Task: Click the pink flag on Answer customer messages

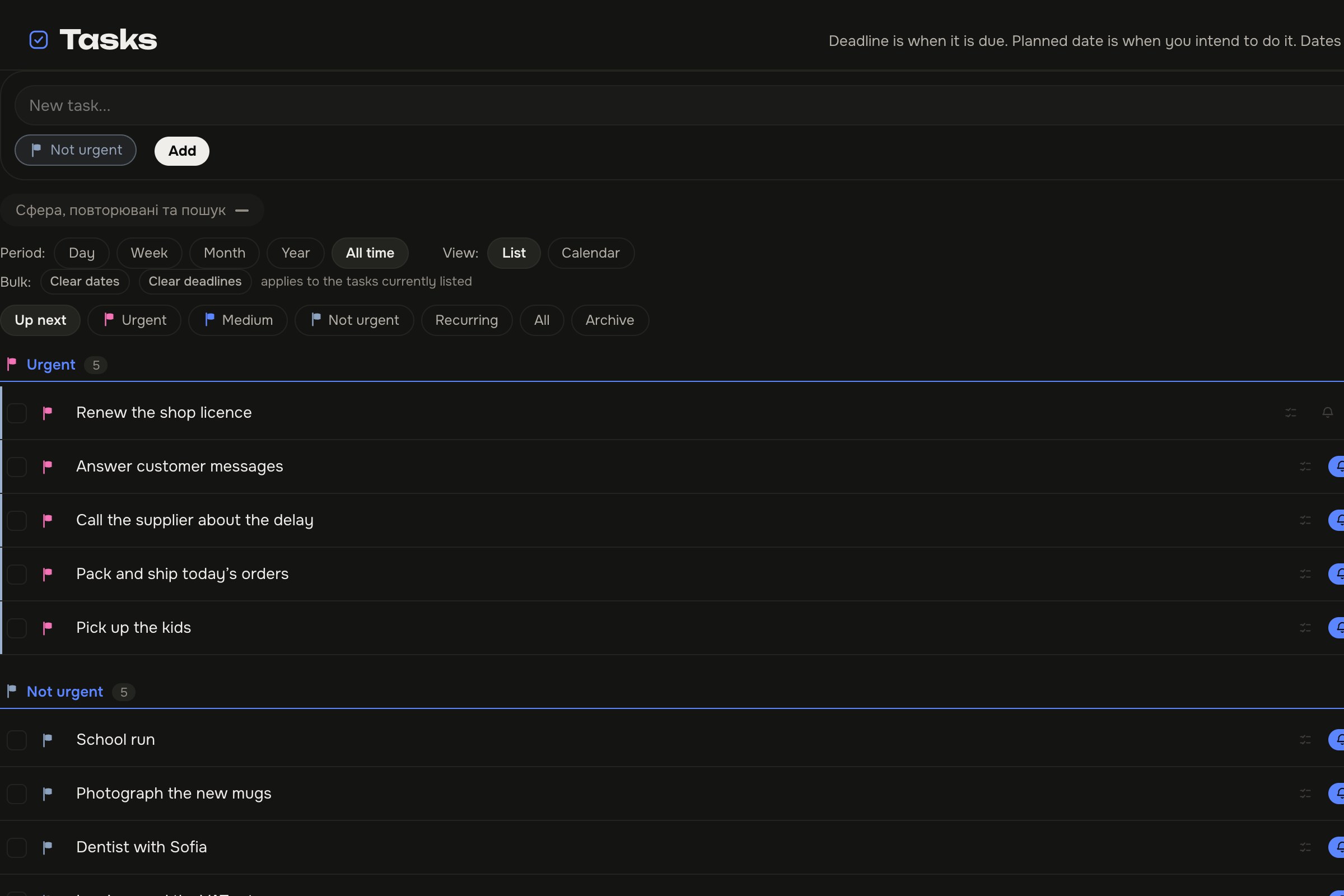Action: tap(48, 467)
